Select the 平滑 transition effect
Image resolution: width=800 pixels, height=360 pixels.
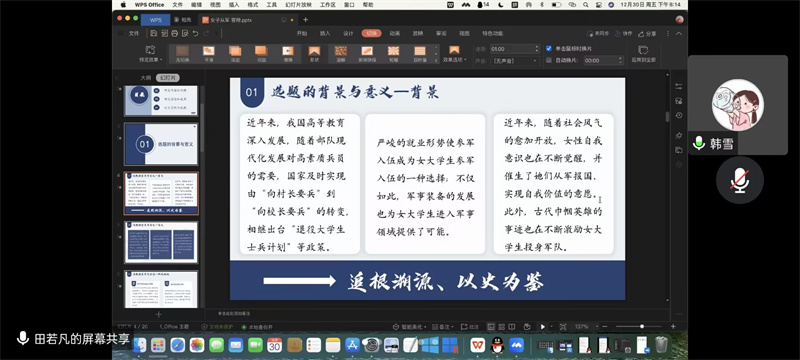(x=208, y=53)
